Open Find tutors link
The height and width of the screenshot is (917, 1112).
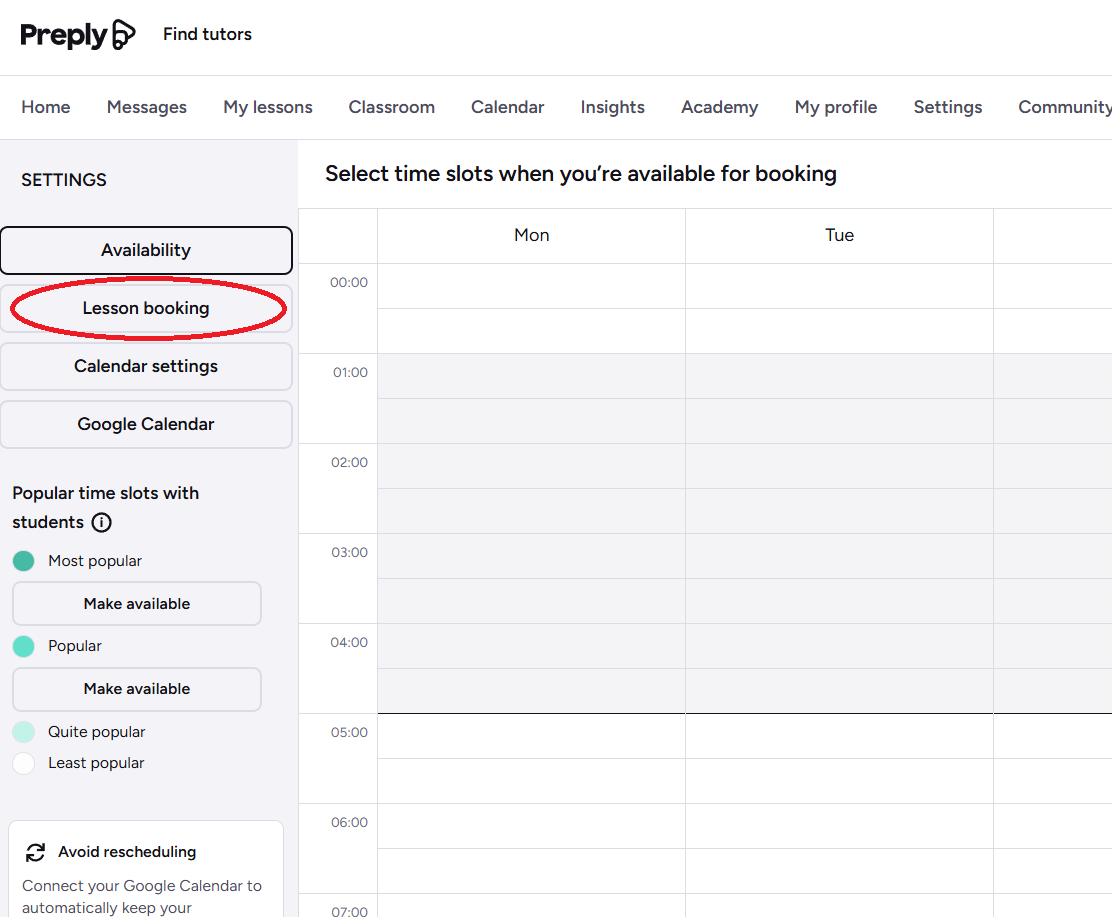tap(207, 34)
